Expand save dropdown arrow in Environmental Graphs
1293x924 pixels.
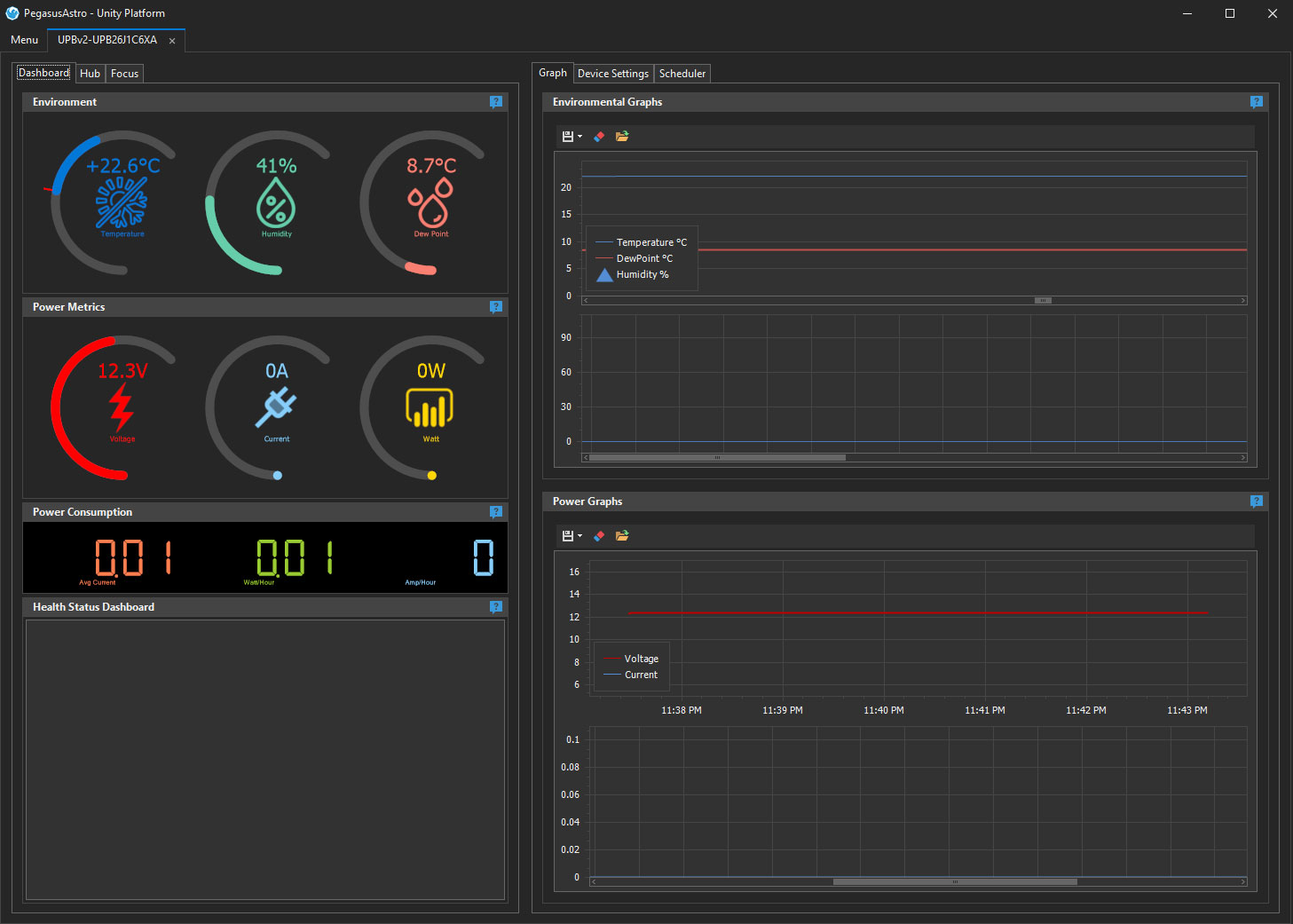(579, 137)
